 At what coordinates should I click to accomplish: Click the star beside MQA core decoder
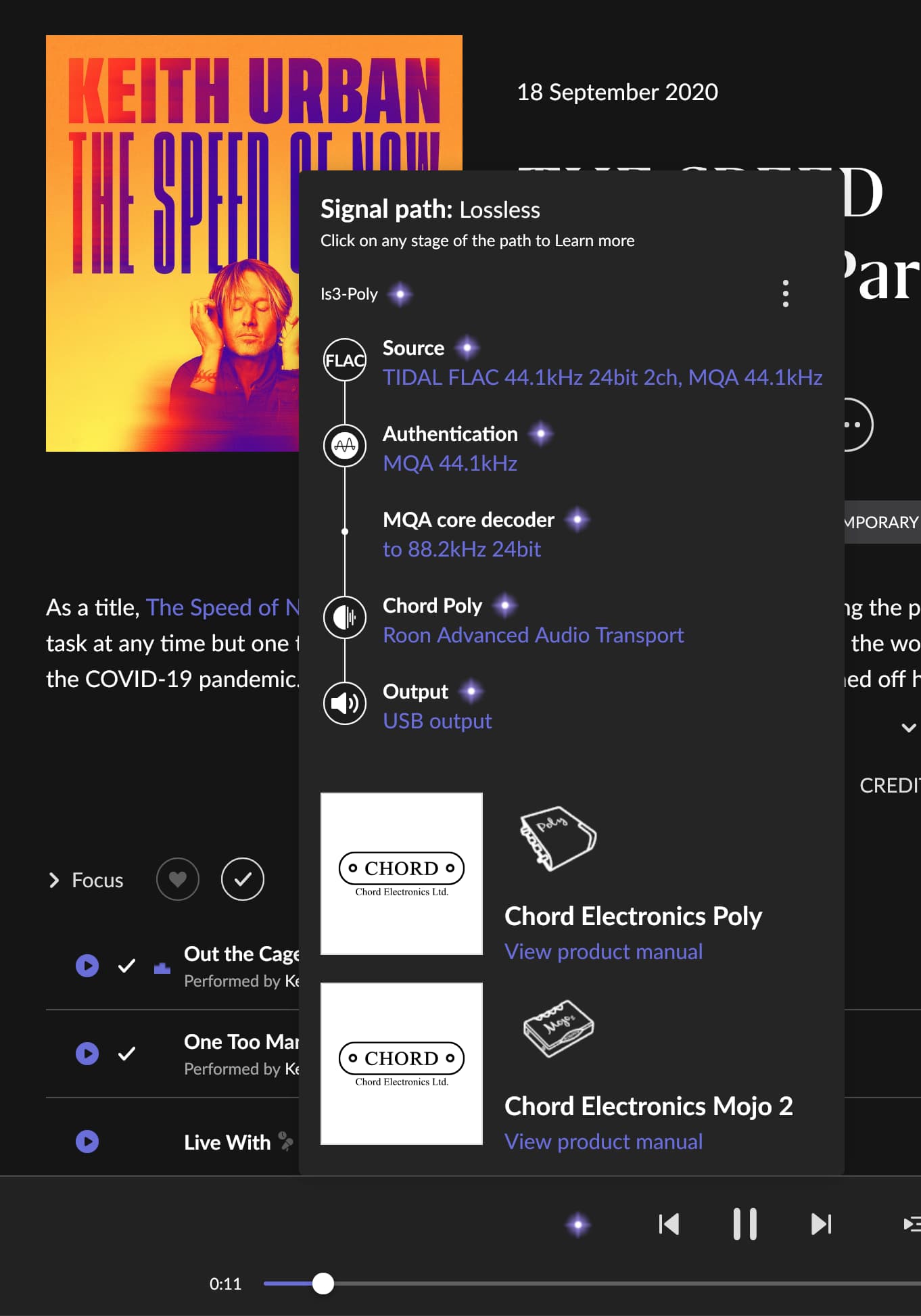[577, 519]
